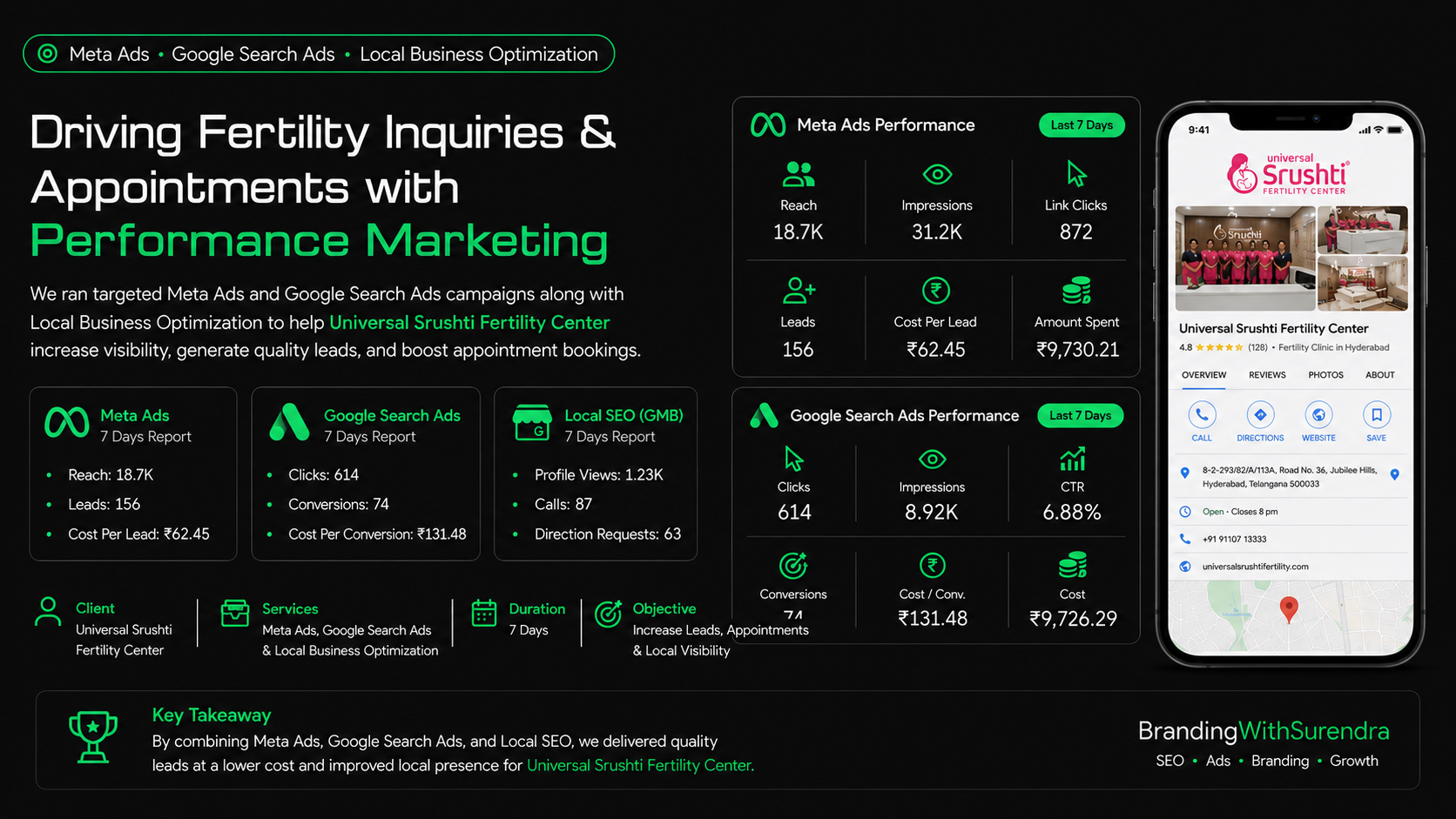This screenshot has height=819, width=1456.
Task: Click the Universal Srushti Fertility Center logo on phone
Action: [x=1289, y=174]
